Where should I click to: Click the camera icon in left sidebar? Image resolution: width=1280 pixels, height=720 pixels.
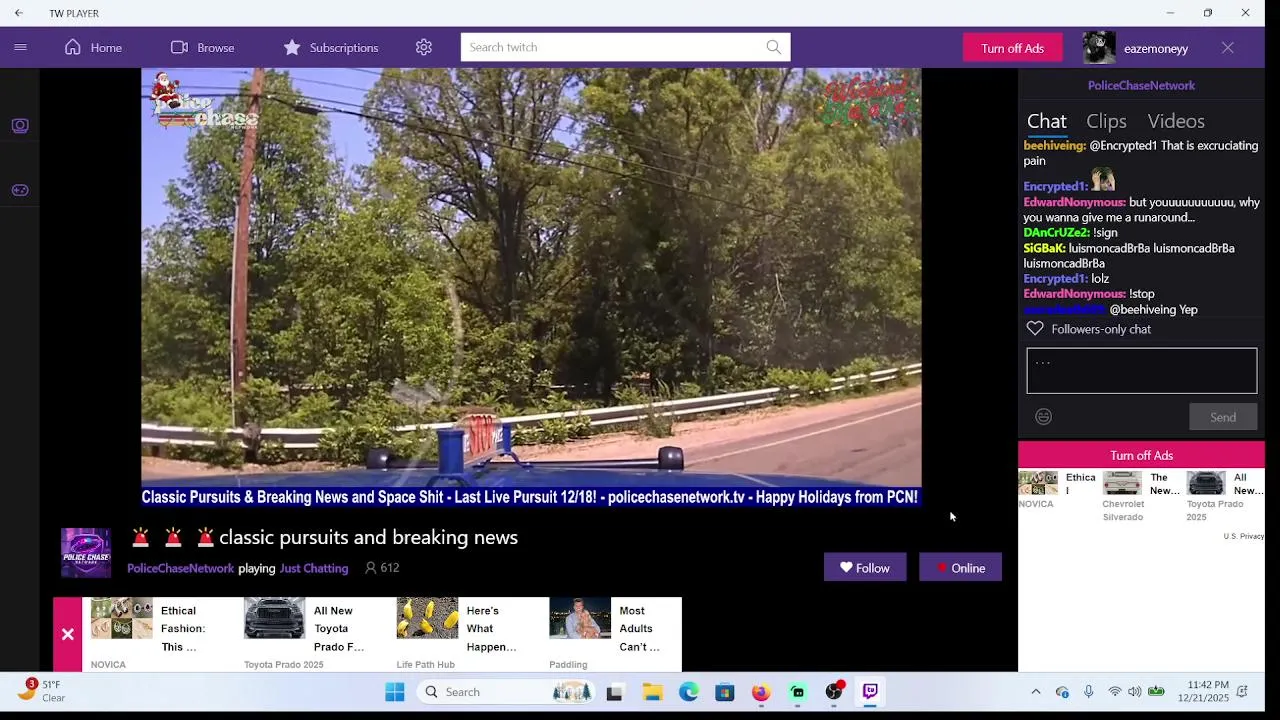20,125
